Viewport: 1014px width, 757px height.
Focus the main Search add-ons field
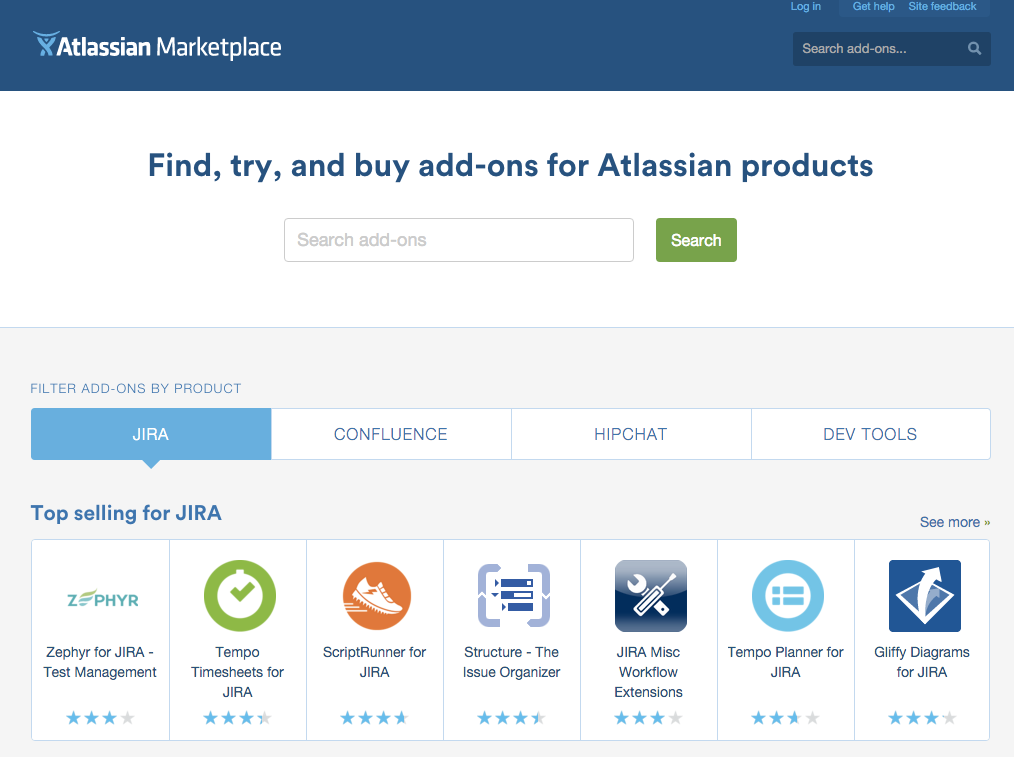[458, 240]
